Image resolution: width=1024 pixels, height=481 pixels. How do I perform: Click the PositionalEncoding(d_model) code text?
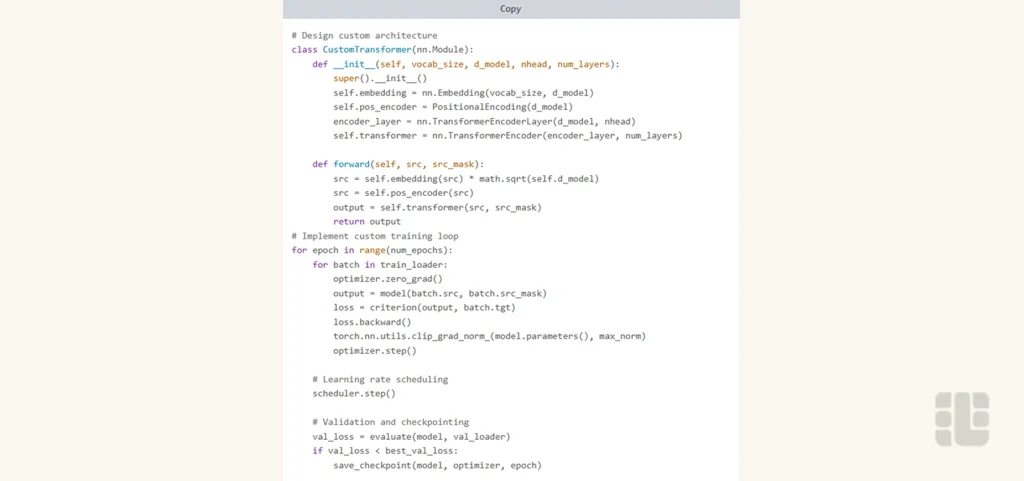point(502,107)
